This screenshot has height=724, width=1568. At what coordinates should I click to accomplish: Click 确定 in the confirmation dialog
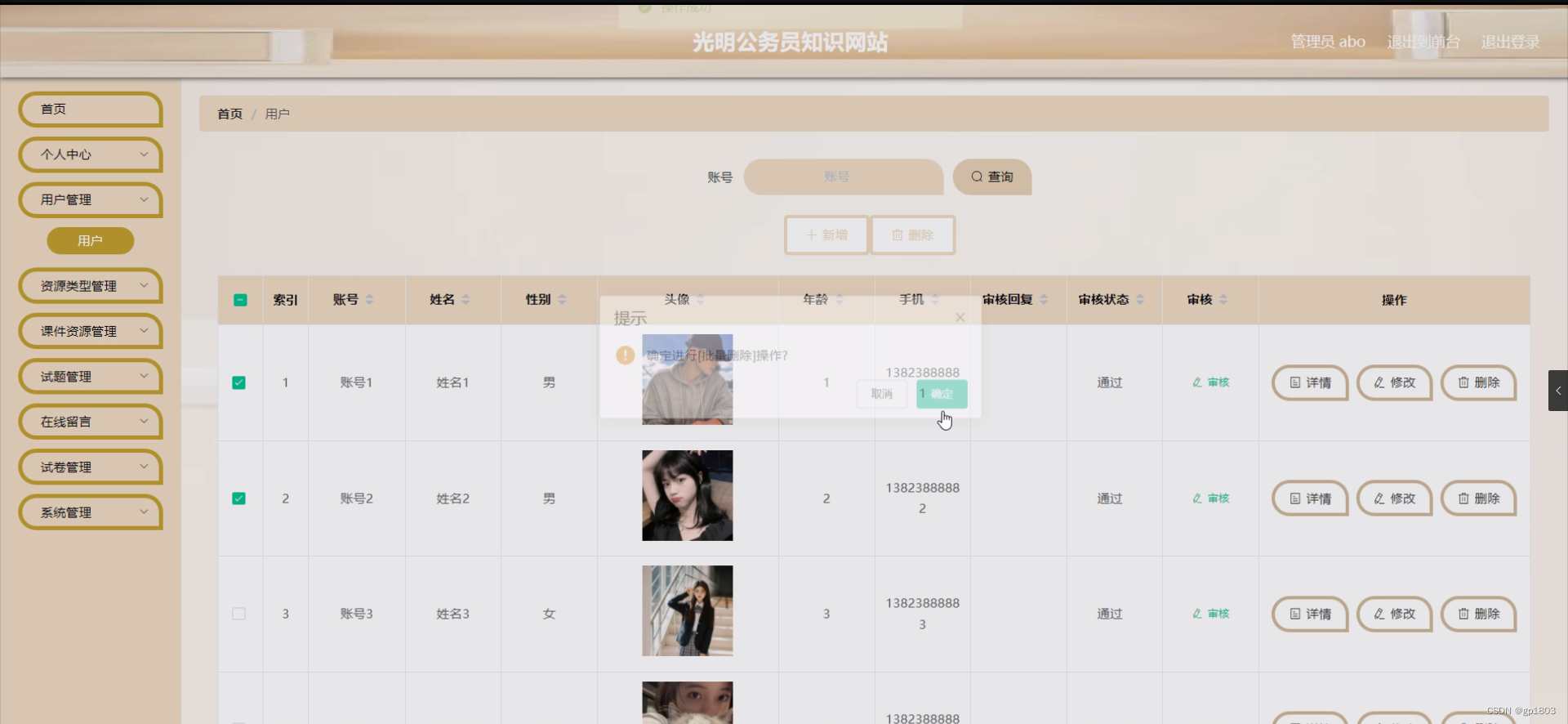pos(942,394)
